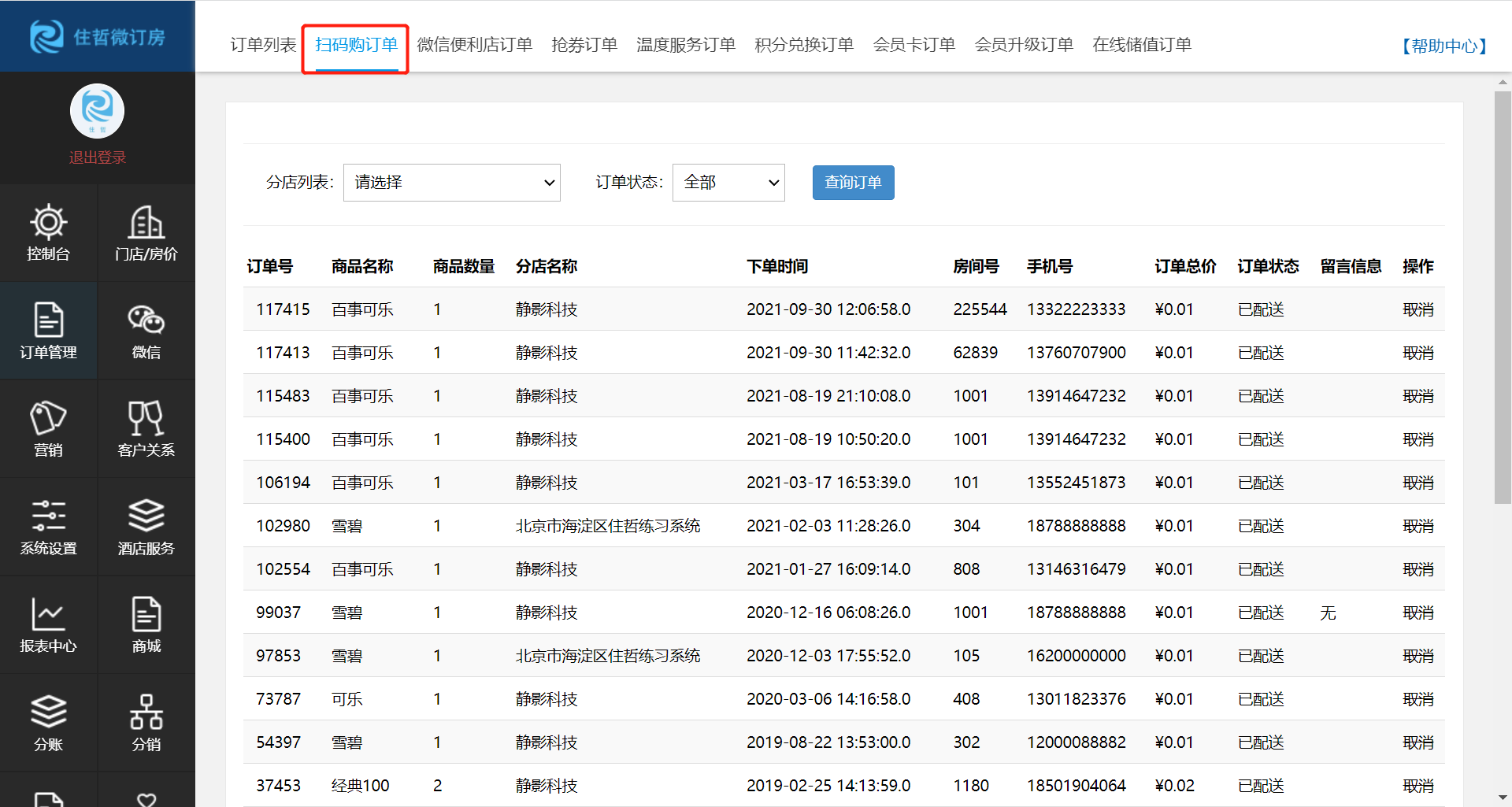Cancel order 54397

(1417, 742)
